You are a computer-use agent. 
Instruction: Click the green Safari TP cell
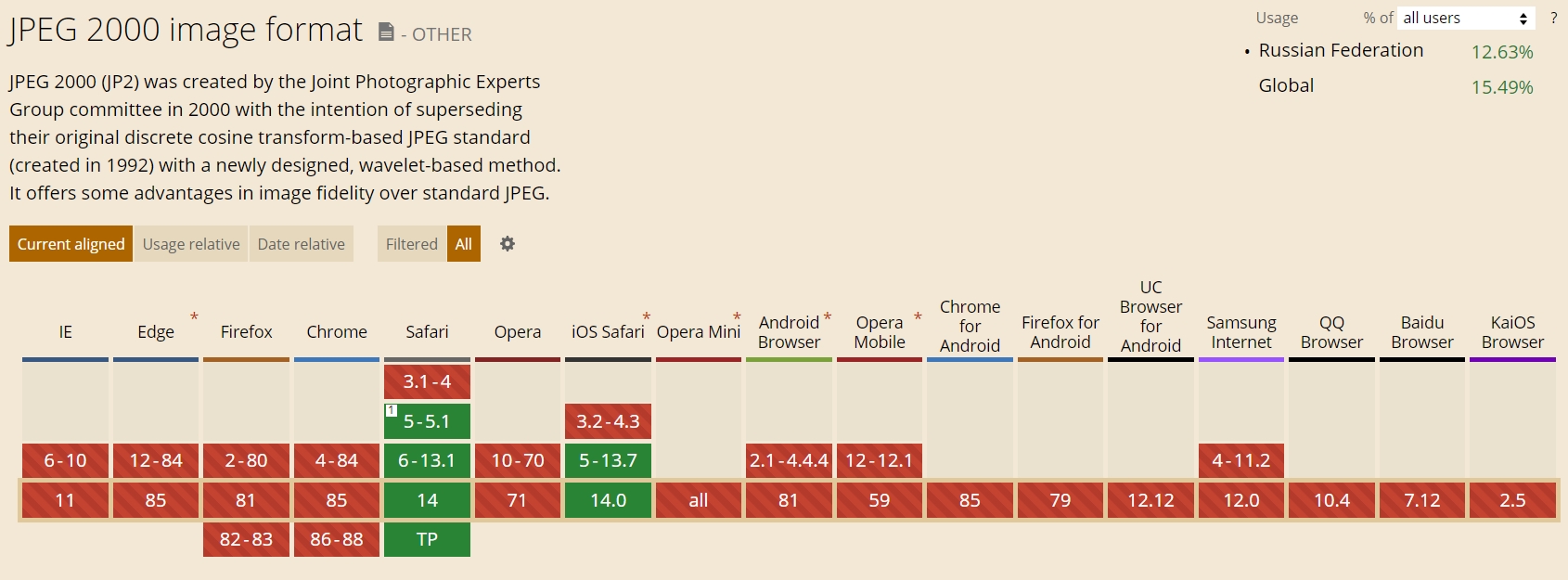[x=427, y=539]
